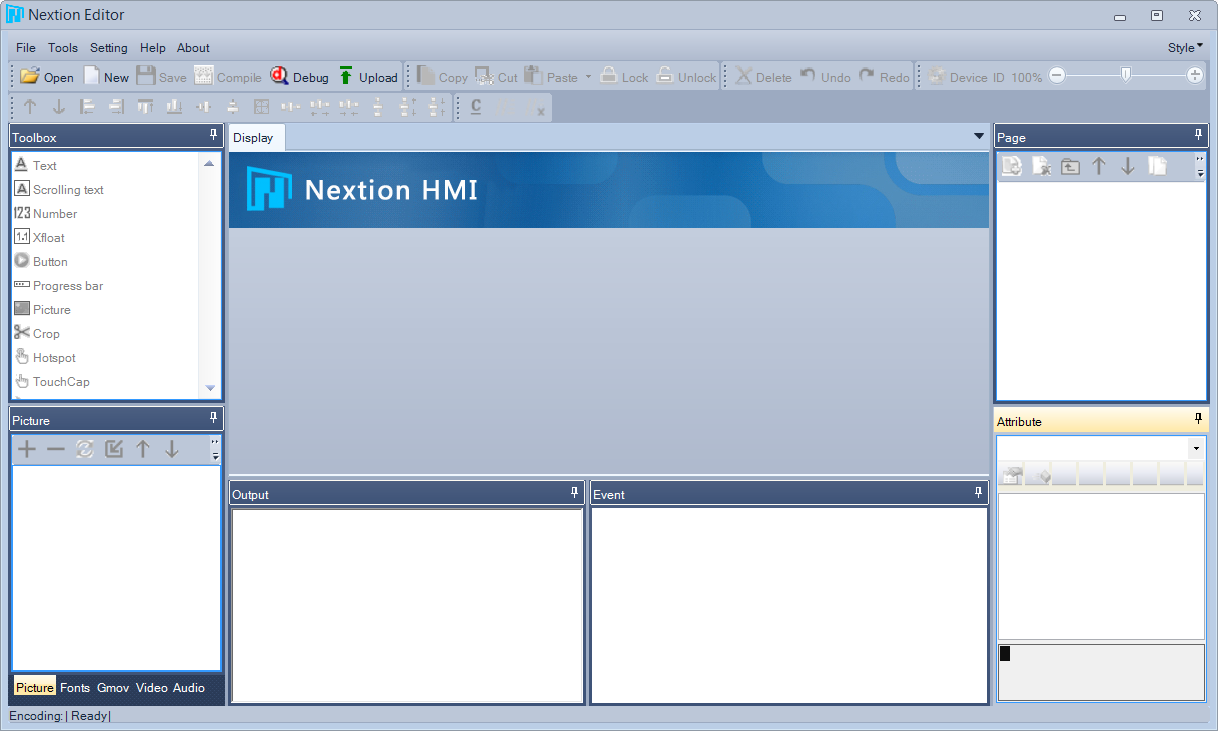Click the bring-to-top up arrow in alignment toolbar
The image size is (1218, 731).
[30, 107]
